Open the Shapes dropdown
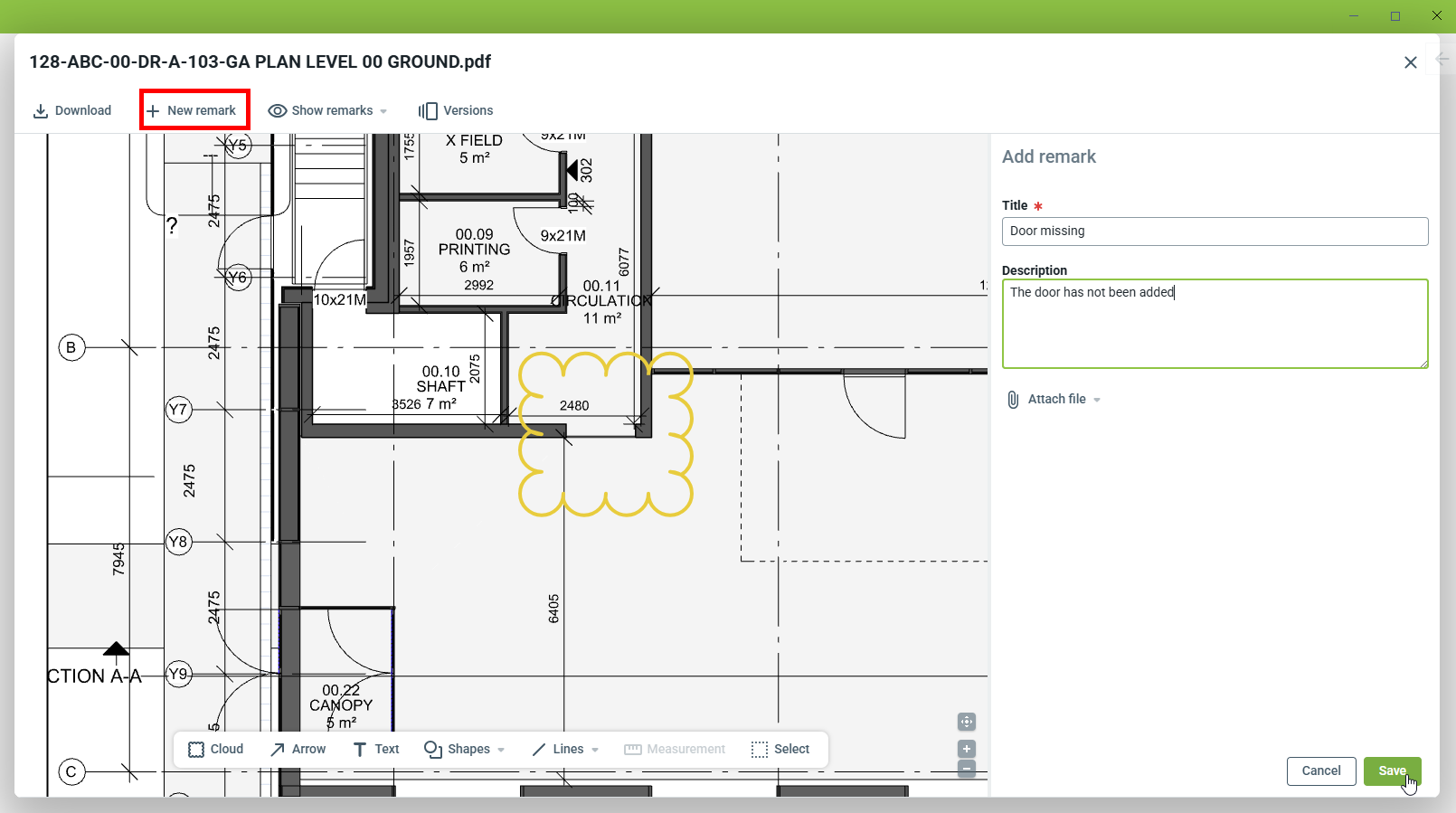Image resolution: width=1456 pixels, height=813 pixels. tap(464, 749)
